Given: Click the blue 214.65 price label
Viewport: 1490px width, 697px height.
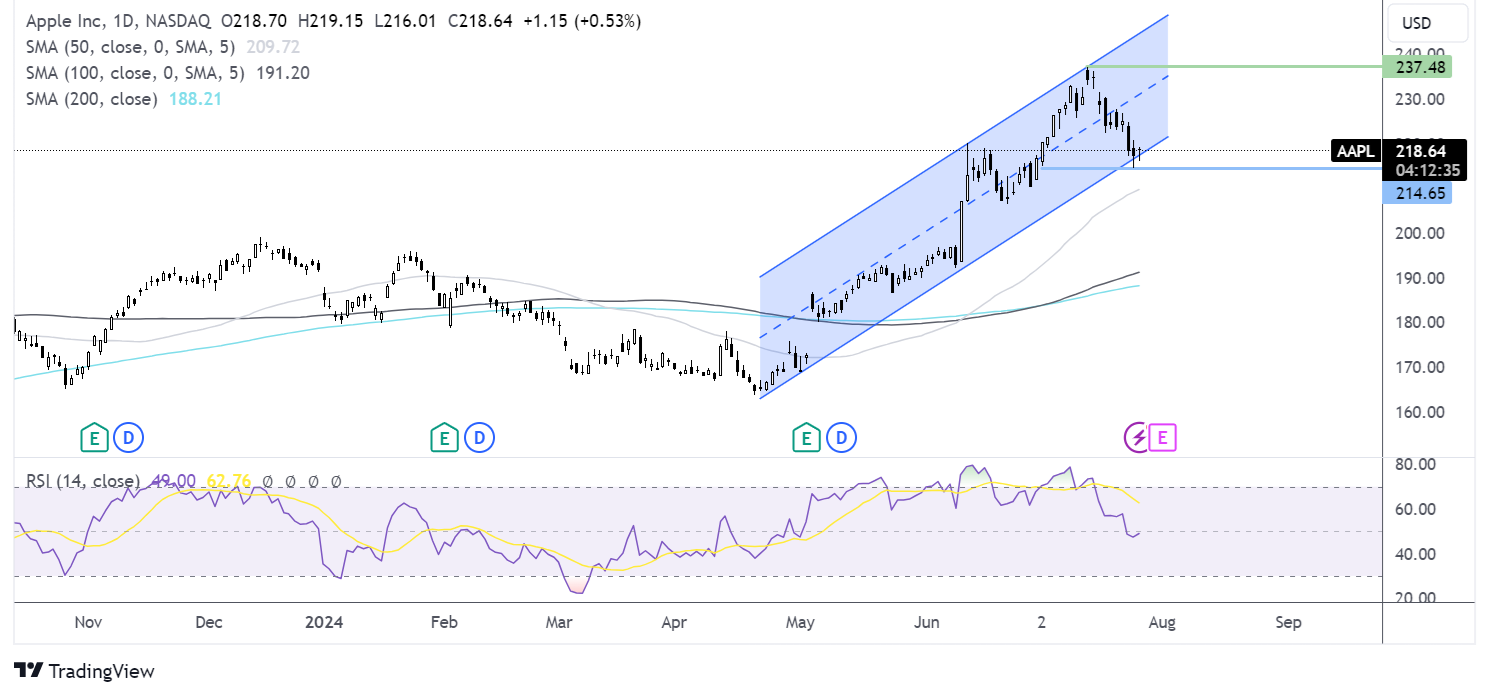Looking at the screenshot, I should (x=1417, y=195).
